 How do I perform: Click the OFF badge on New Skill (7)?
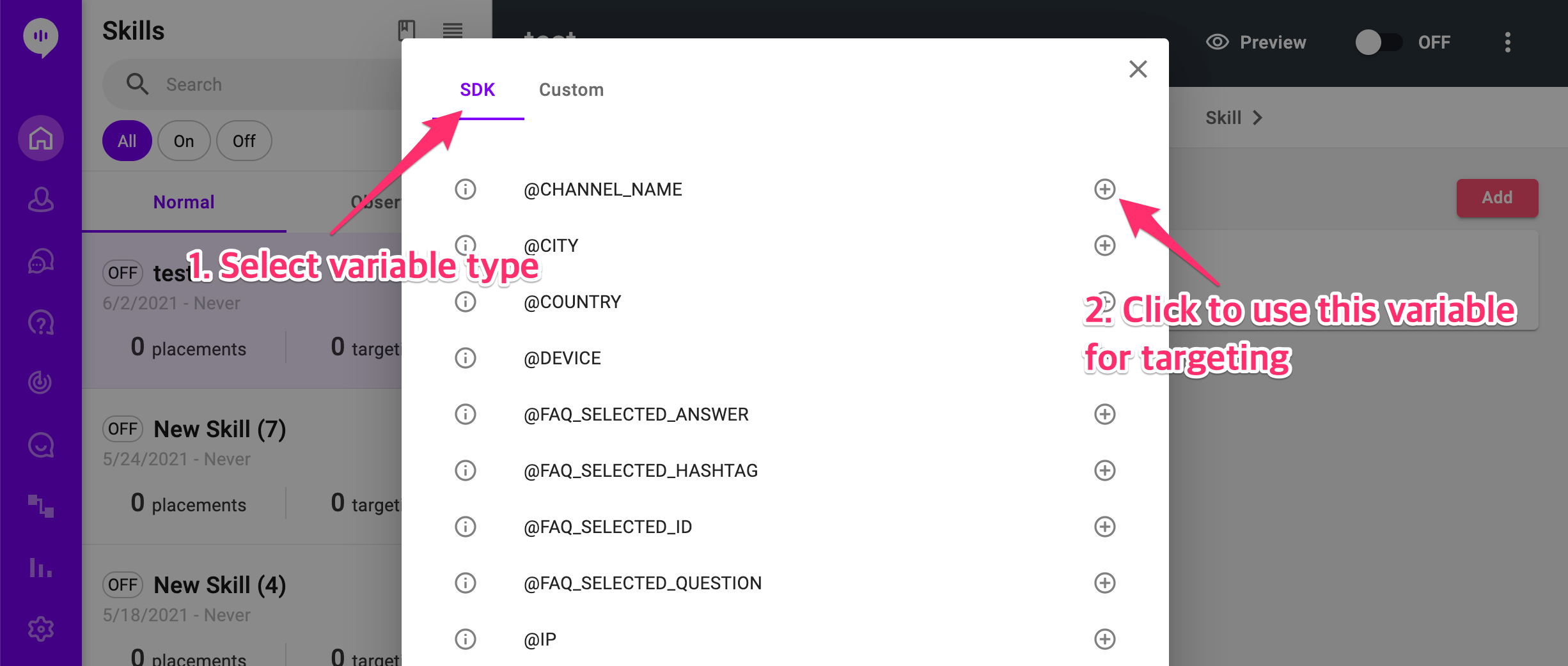123,429
